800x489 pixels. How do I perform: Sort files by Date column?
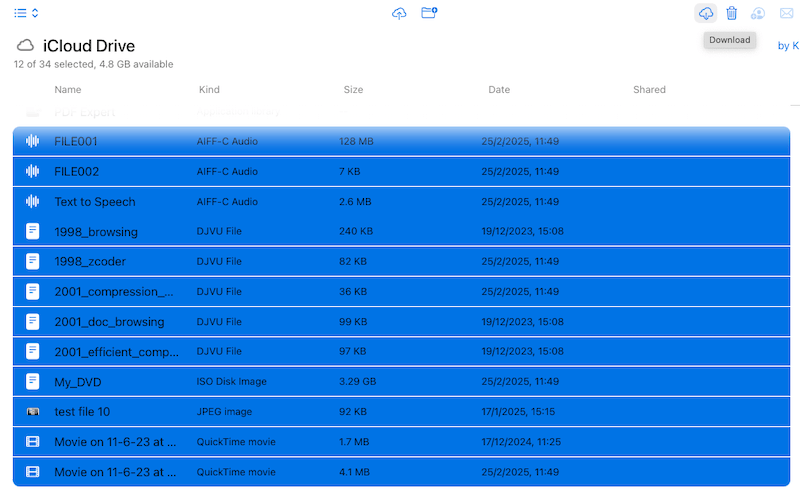pyautogui.click(x=499, y=90)
